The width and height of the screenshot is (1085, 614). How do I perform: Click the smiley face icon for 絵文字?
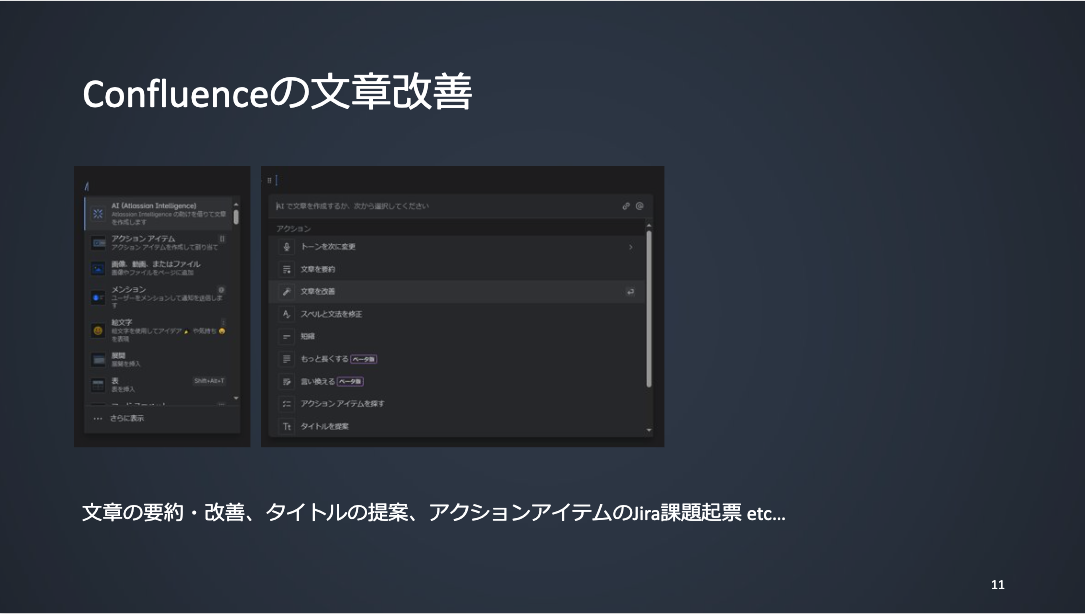(98, 331)
